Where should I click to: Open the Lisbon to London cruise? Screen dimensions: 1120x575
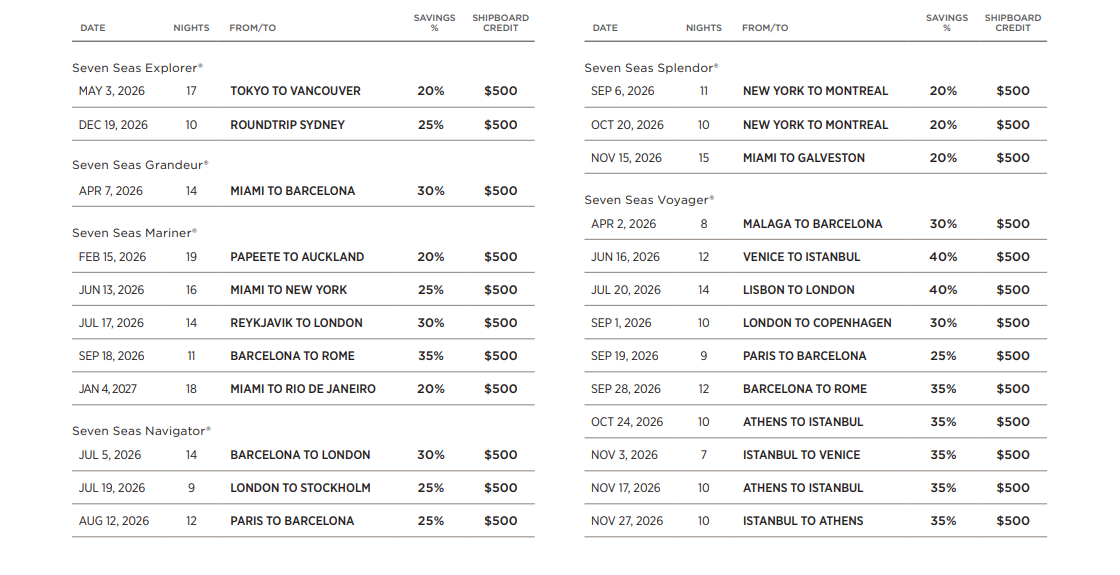click(798, 290)
